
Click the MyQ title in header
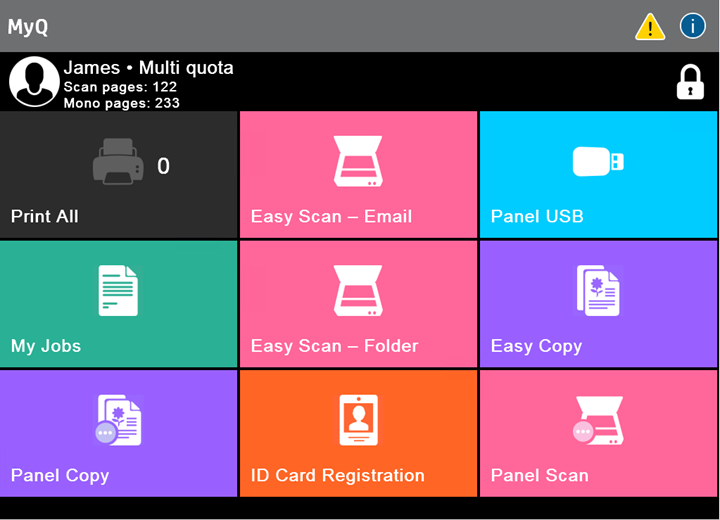click(x=28, y=27)
